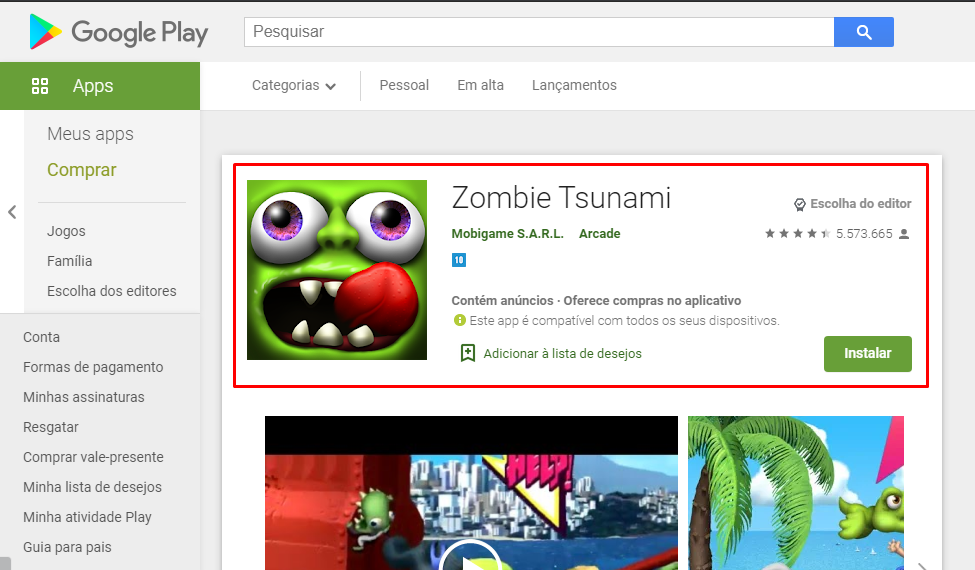Click the wishlist bookmark icon
This screenshot has height=570, width=975.
click(468, 353)
